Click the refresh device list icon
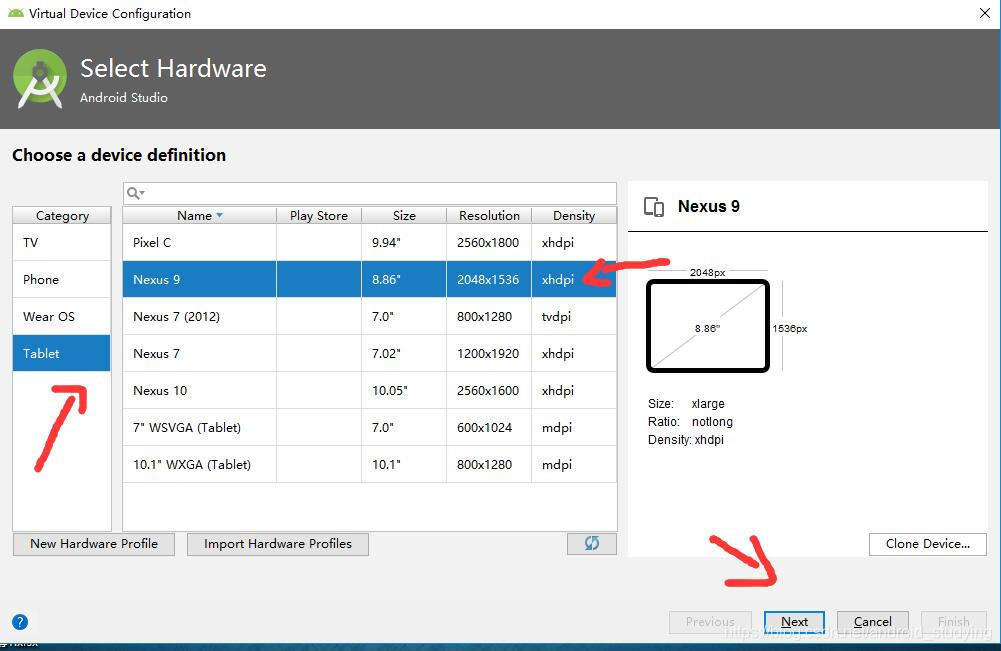1001x651 pixels. (x=592, y=543)
